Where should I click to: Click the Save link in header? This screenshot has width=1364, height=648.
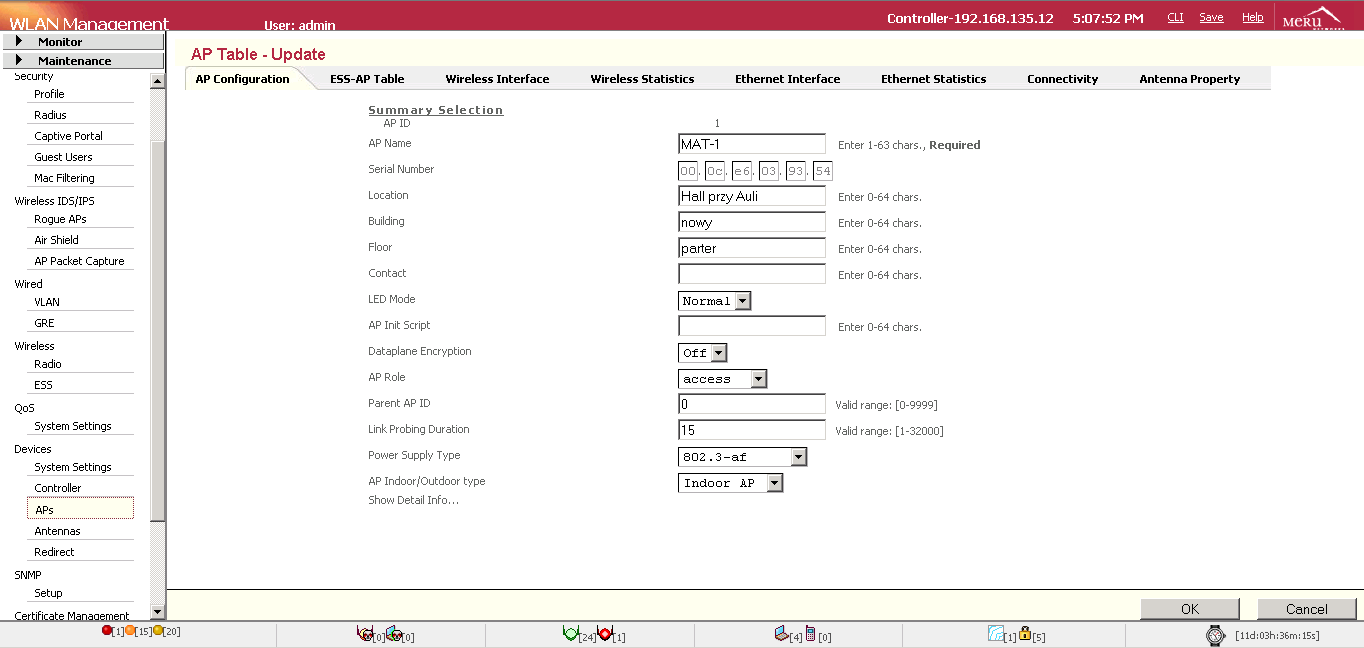tap(1211, 18)
